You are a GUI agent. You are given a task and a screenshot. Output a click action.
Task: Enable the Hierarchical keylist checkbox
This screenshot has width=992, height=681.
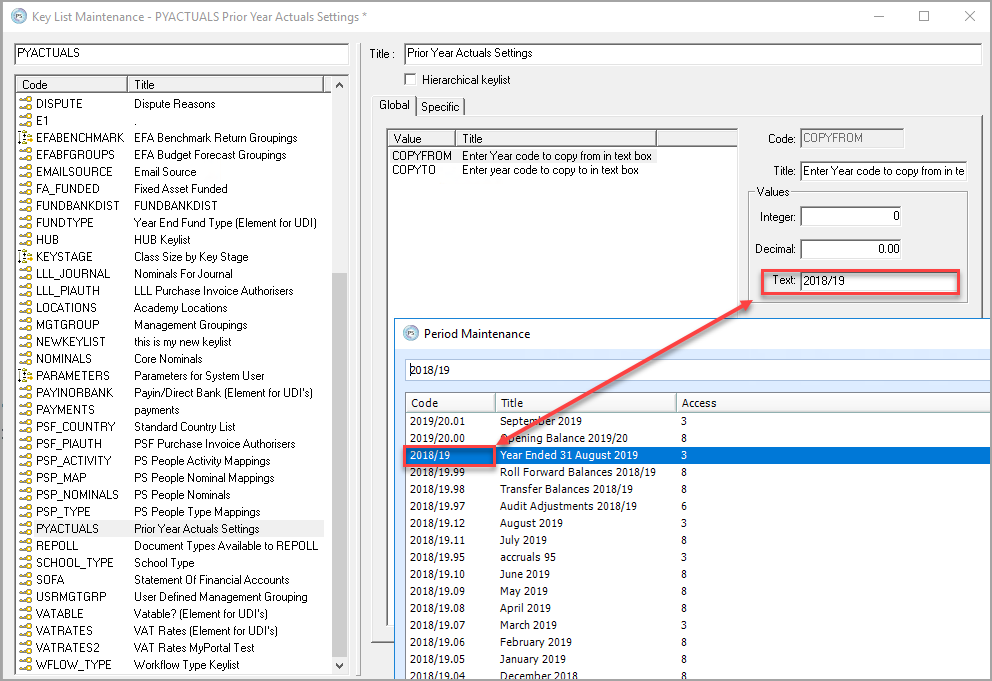(x=410, y=80)
